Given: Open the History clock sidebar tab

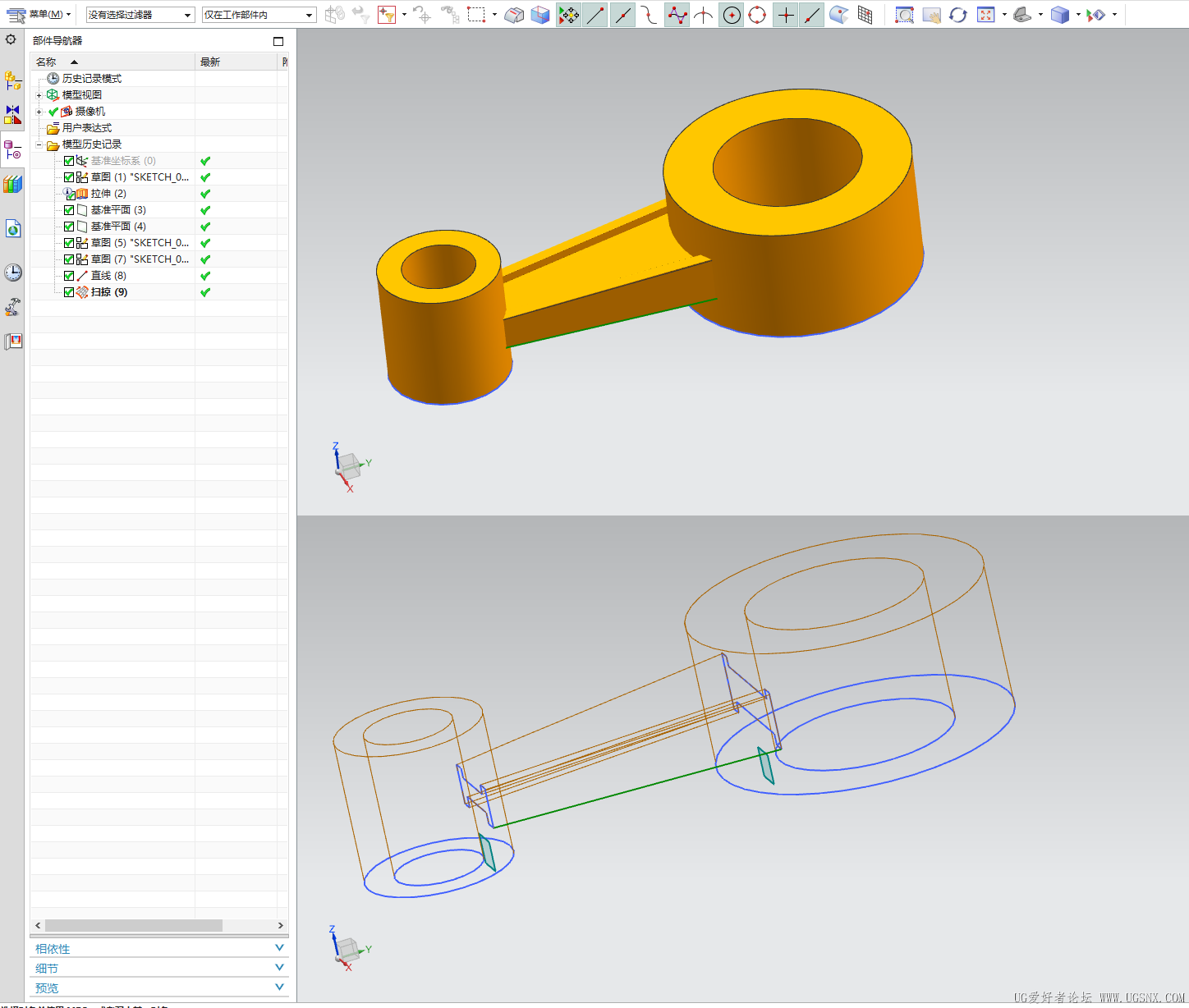Looking at the screenshot, I should pos(12,273).
